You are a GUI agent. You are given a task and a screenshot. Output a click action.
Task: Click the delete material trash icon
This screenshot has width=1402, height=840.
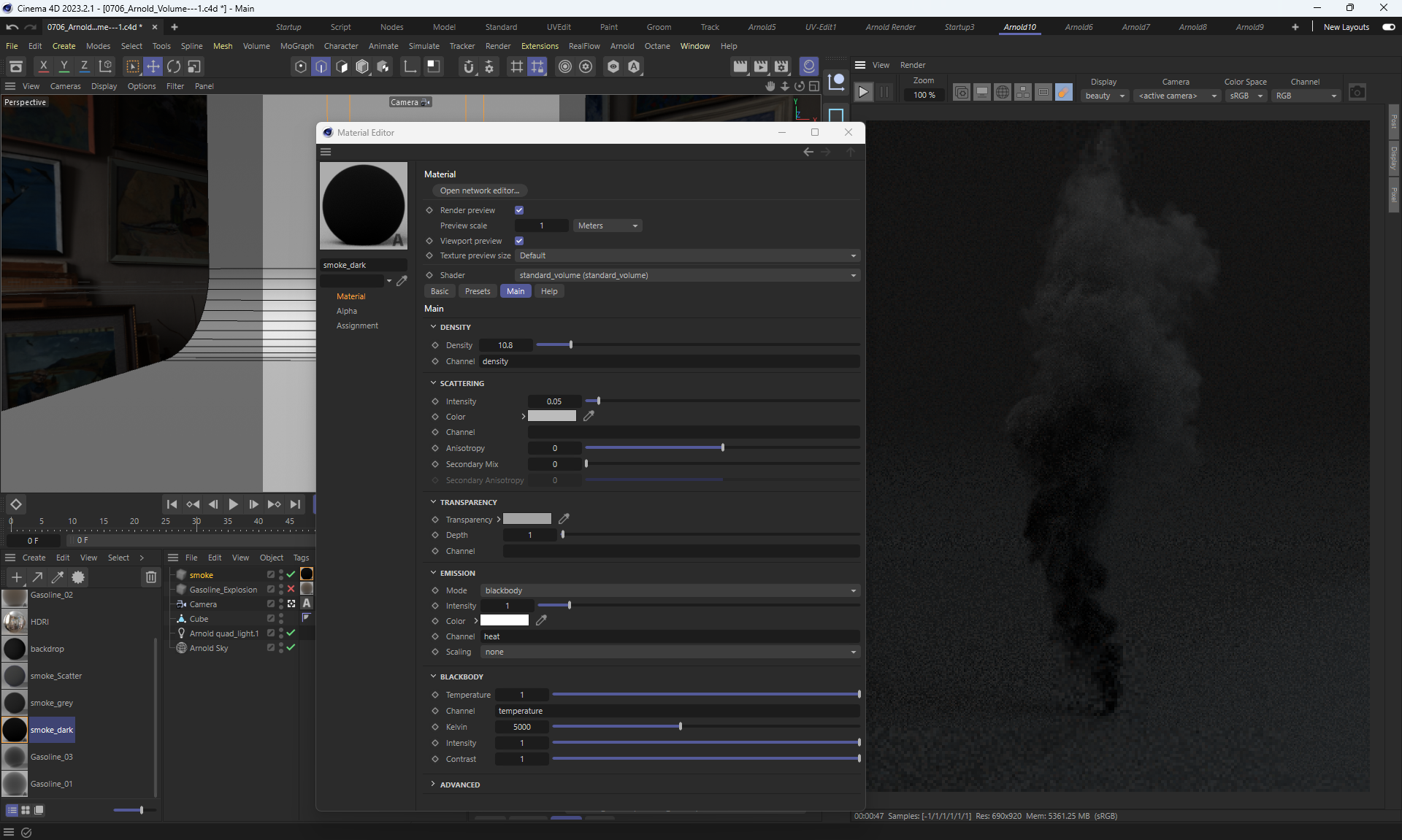150,577
